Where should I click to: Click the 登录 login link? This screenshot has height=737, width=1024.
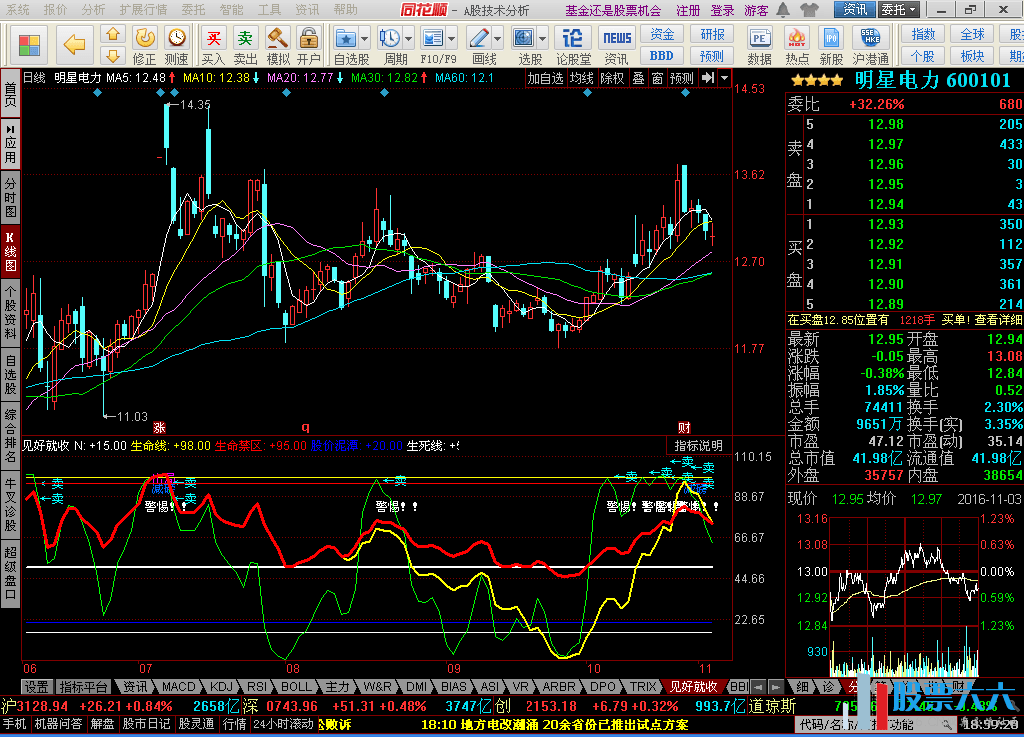point(722,10)
